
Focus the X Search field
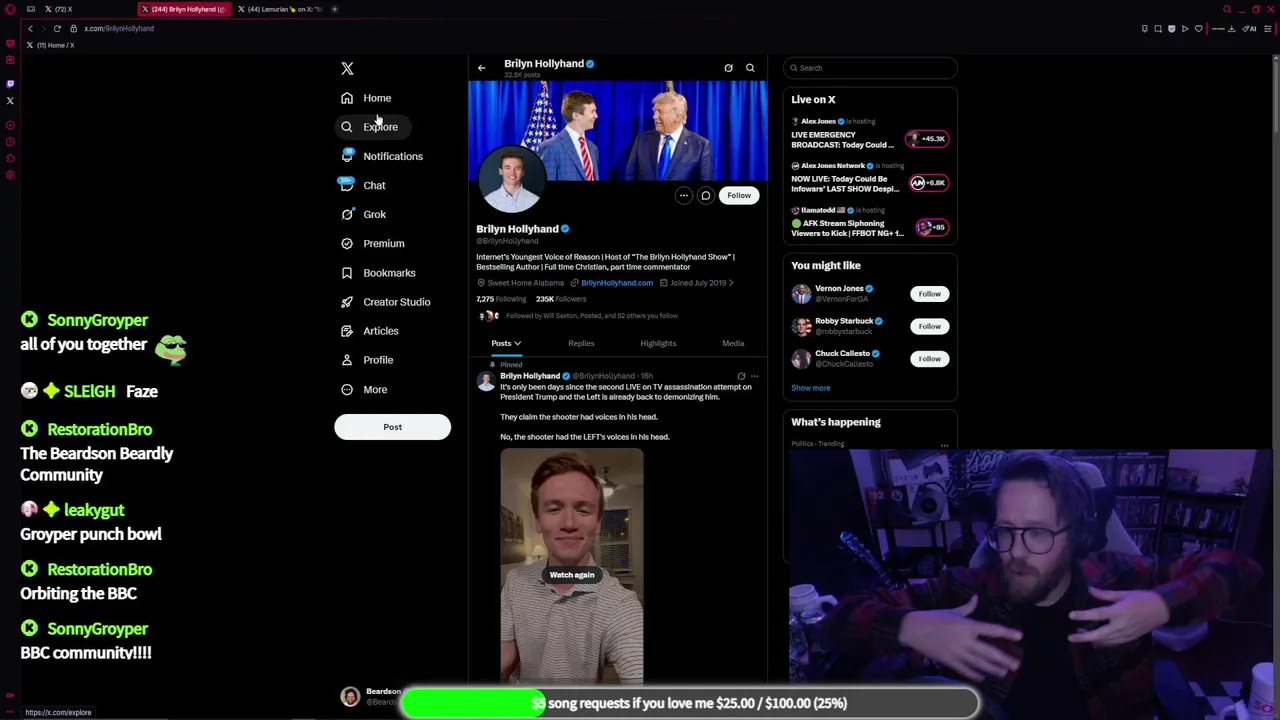pyautogui.click(x=870, y=68)
